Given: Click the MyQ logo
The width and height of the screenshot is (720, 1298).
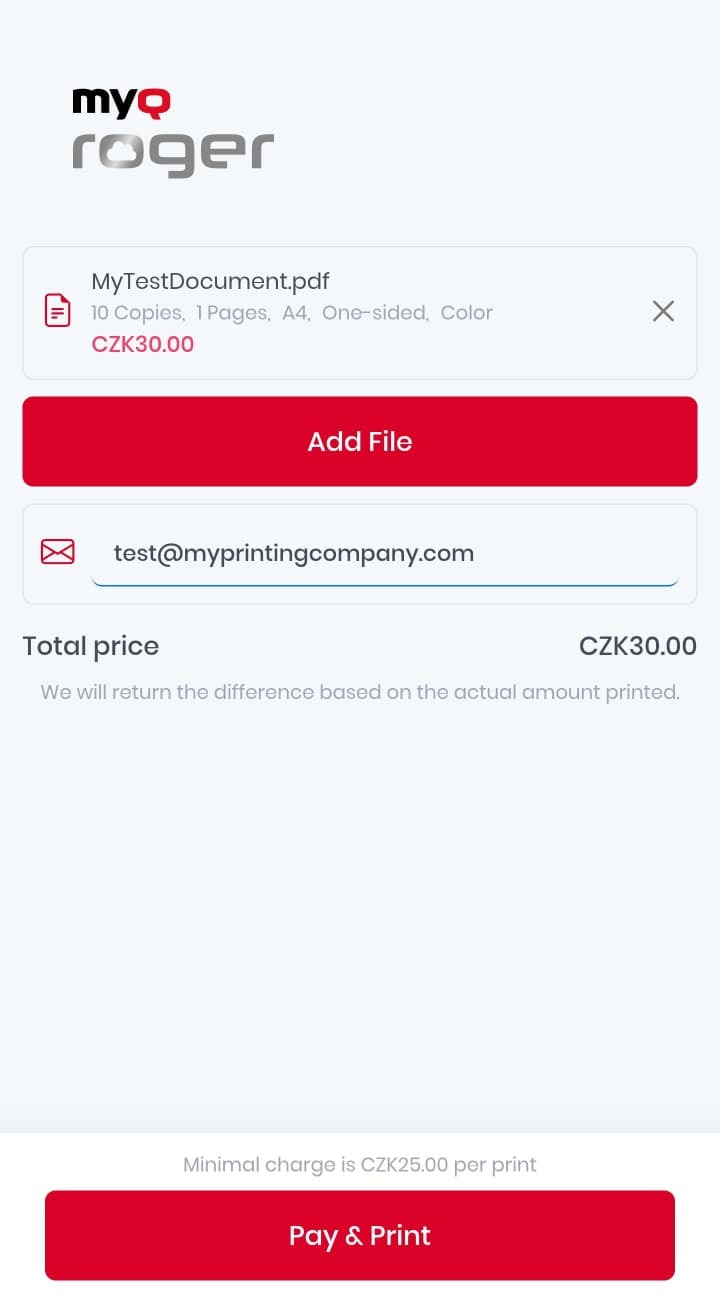Looking at the screenshot, I should pyautogui.click(x=120, y=101).
